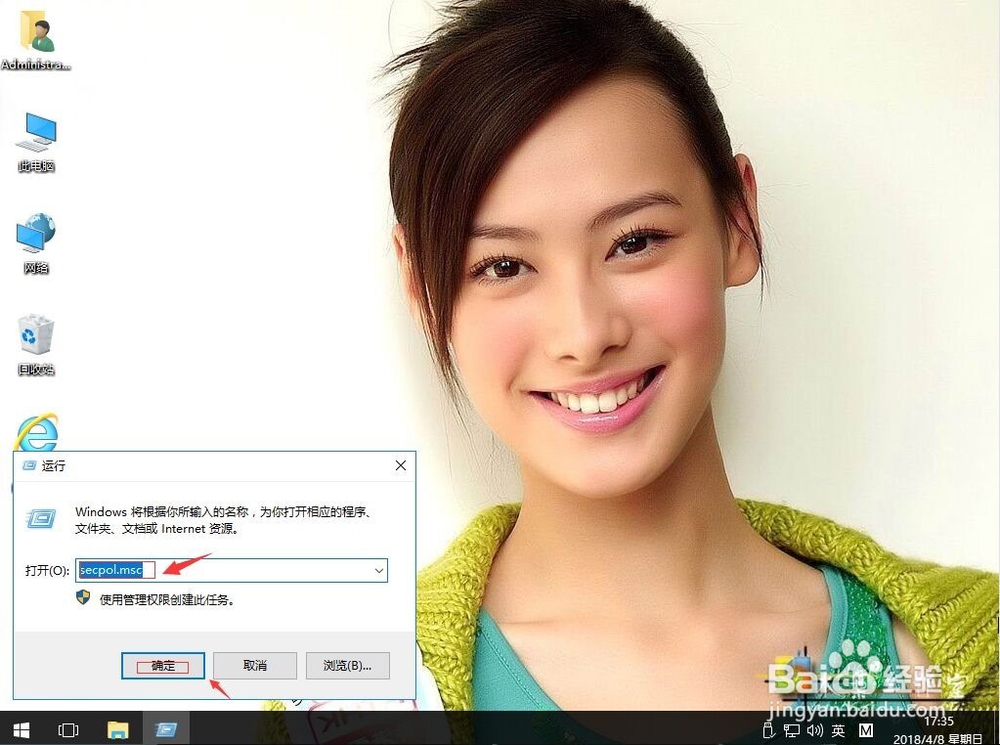This screenshot has width=1000, height=745.
Task: Open File Explorer from the taskbar
Action: click(x=117, y=730)
